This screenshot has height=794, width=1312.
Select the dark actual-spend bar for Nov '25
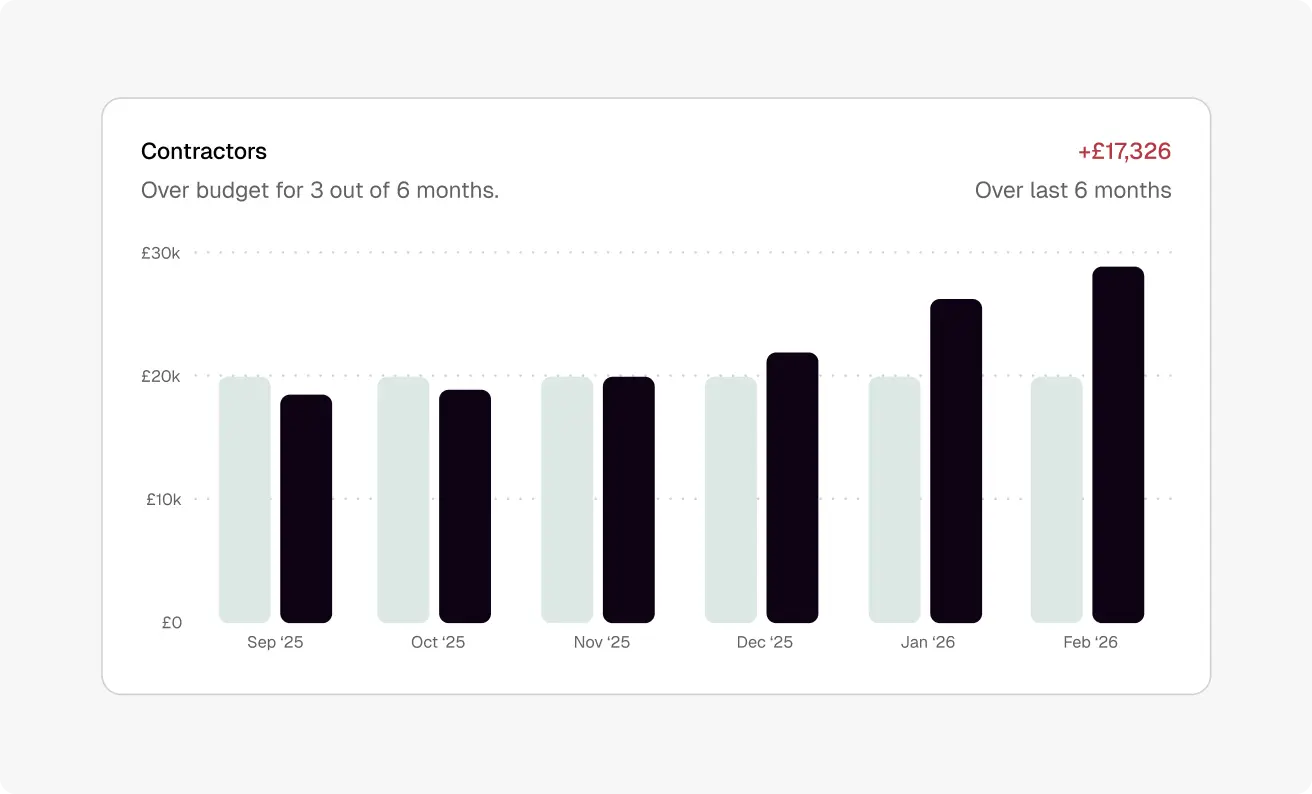tap(629, 500)
